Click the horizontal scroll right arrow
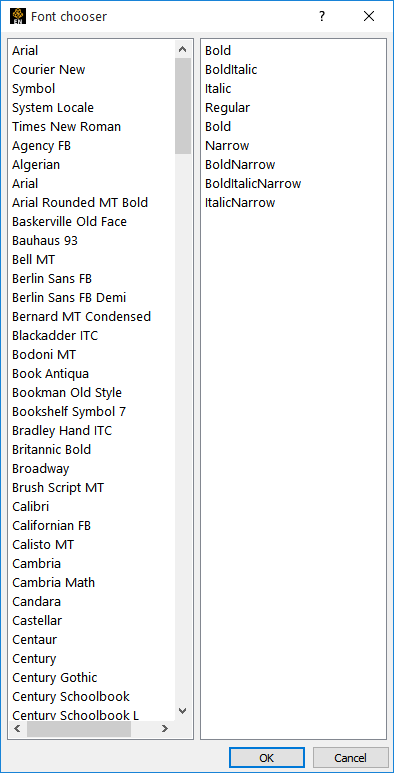The image size is (394, 773). click(165, 729)
